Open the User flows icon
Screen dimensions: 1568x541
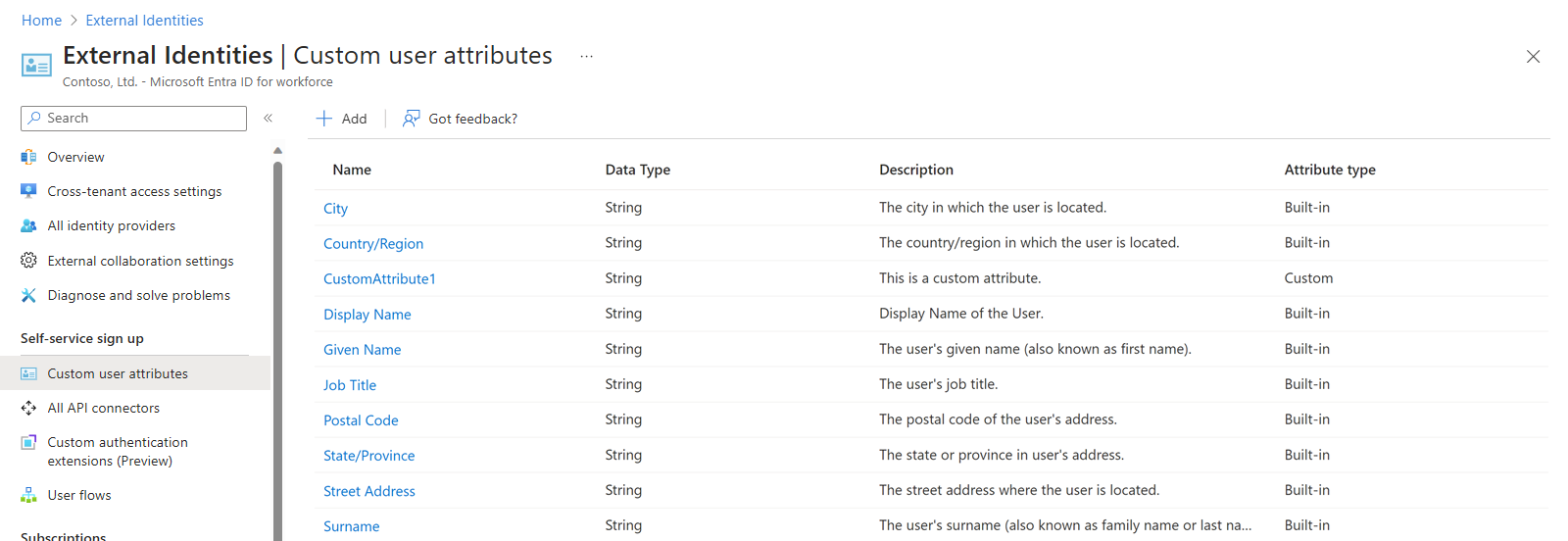28,495
